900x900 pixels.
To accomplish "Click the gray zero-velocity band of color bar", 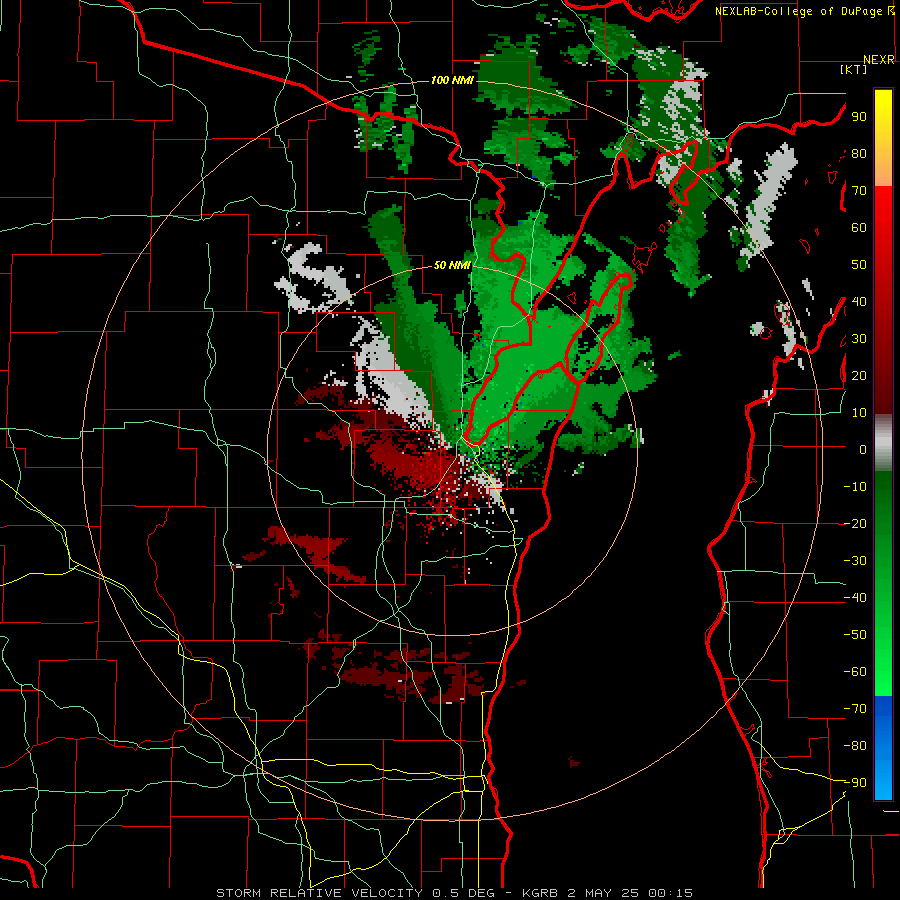I will (883, 443).
